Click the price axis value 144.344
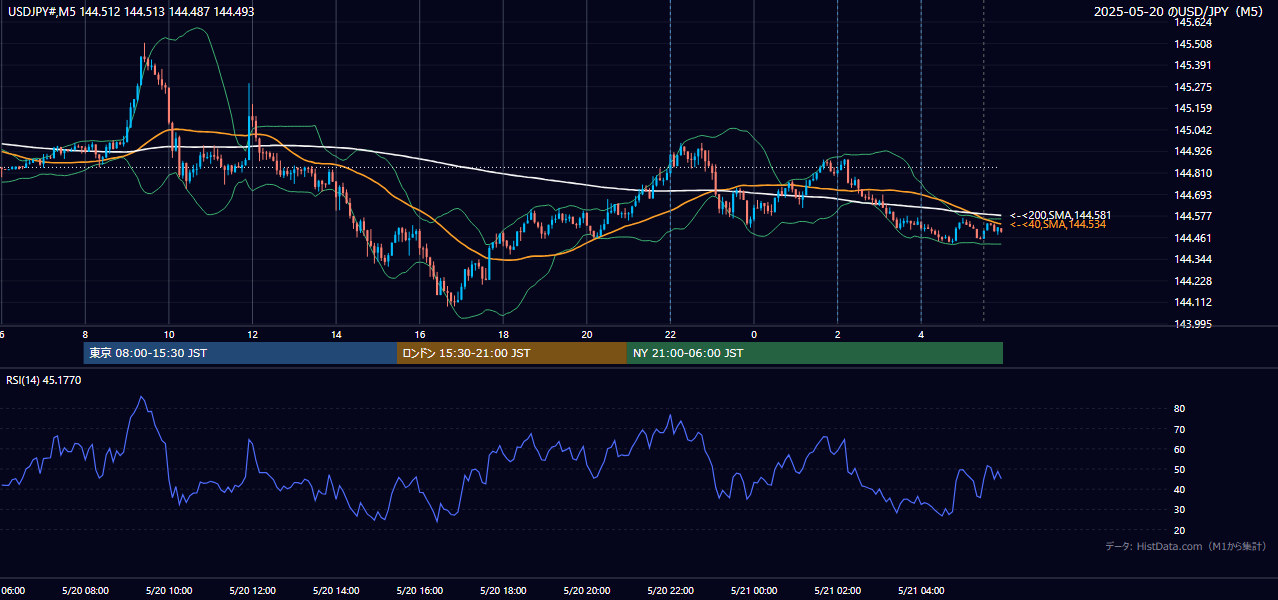This screenshot has height=600, width=1278. 1194,259
